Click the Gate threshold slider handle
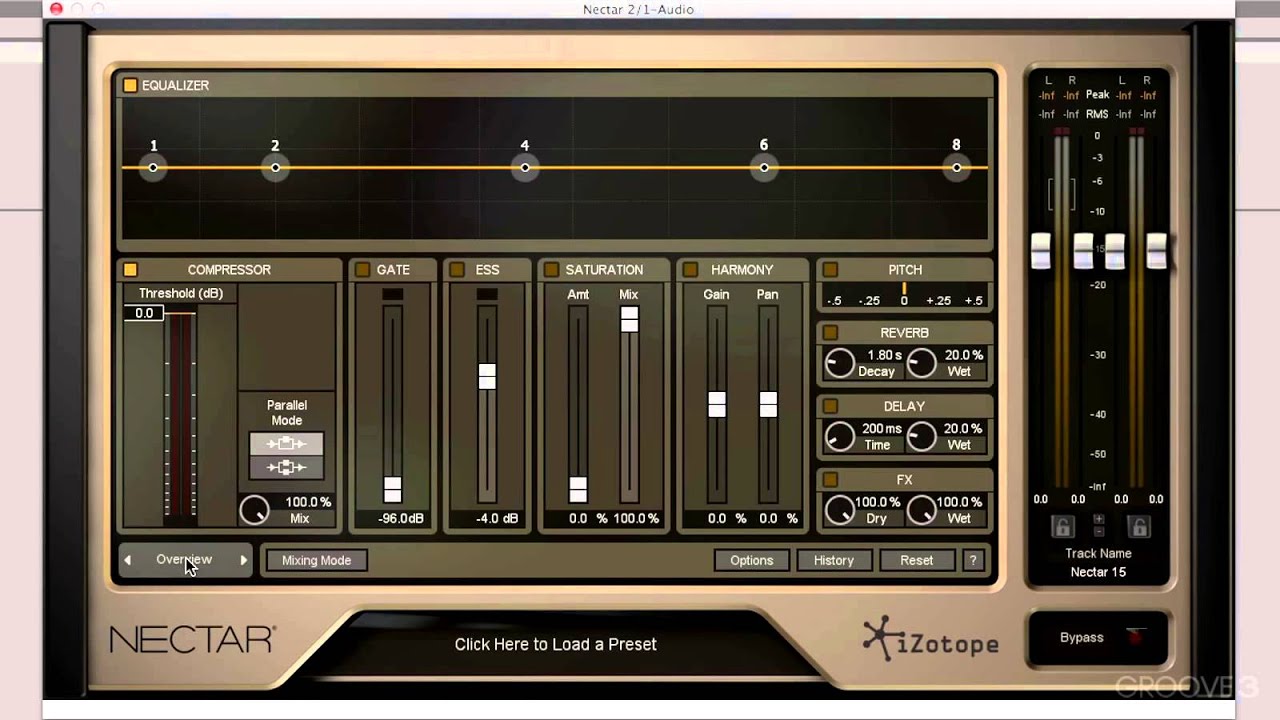 393,490
